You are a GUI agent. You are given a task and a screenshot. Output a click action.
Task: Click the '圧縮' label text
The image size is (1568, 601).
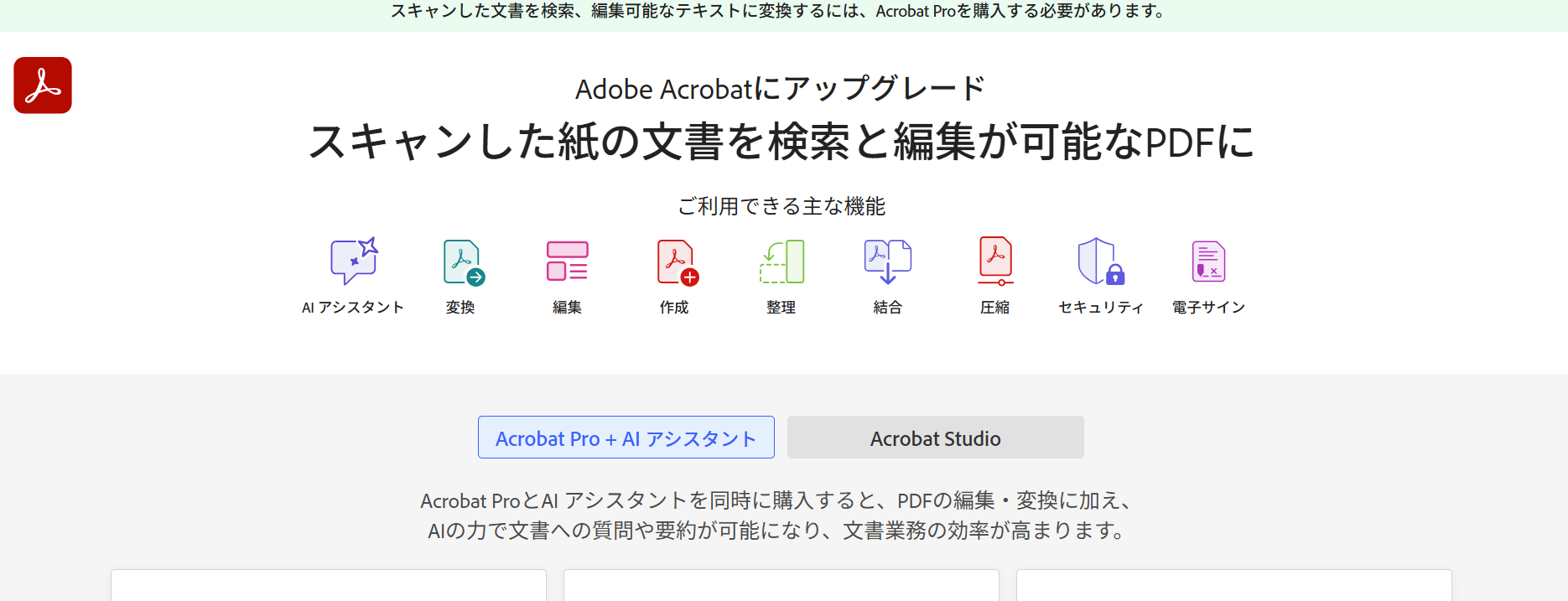(995, 308)
